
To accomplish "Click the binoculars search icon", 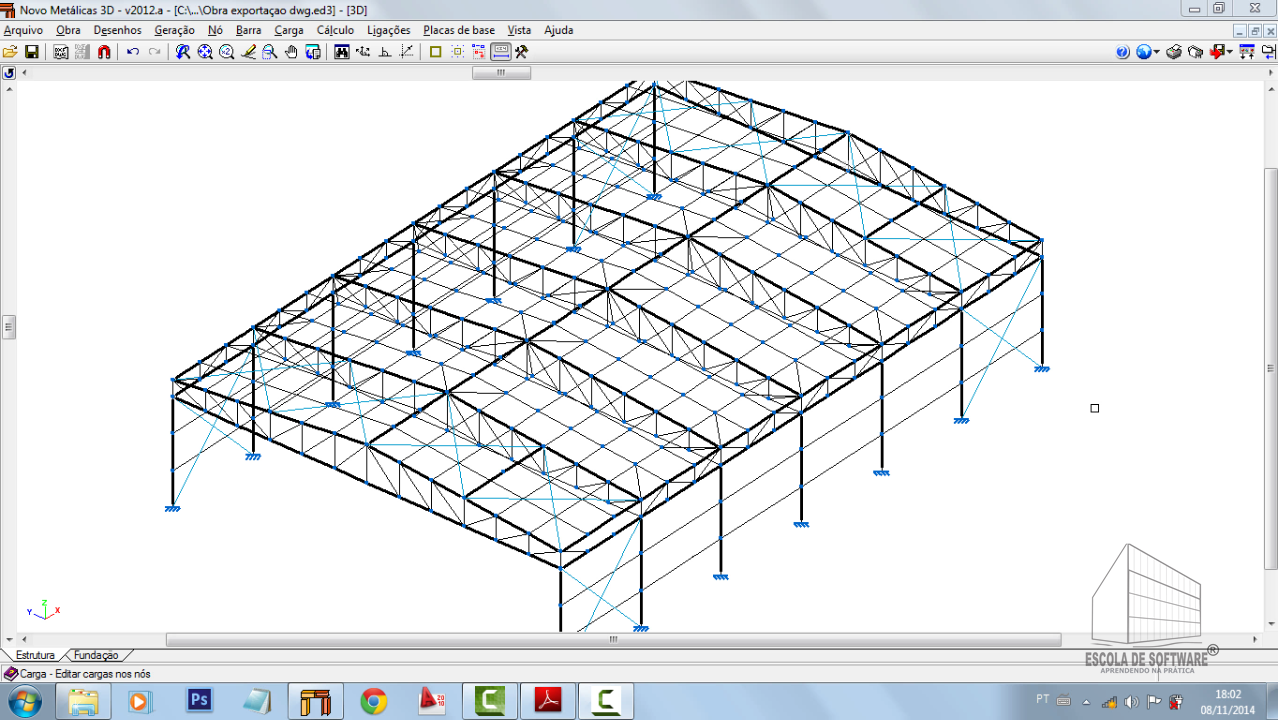I will pyautogui.click(x=342, y=52).
